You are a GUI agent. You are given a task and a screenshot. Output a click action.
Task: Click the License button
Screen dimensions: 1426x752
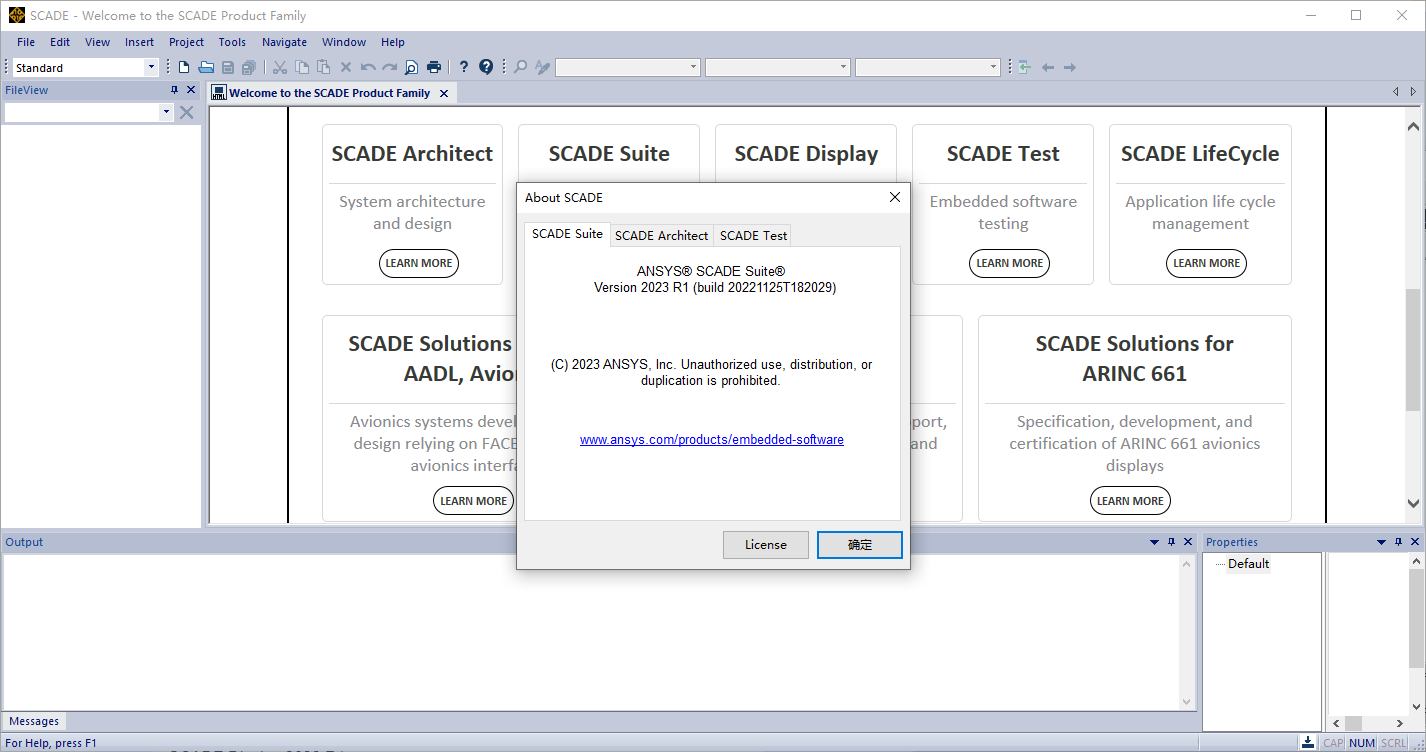766,545
